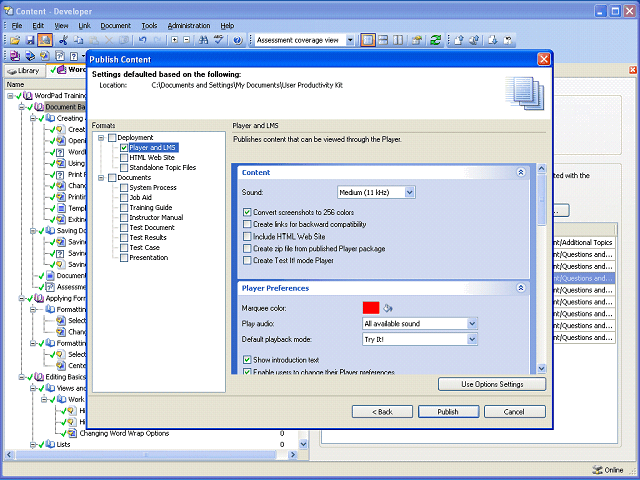640x480 pixels.
Task: Select the highlighted single-pane layout icon
Action: click(x=368, y=40)
